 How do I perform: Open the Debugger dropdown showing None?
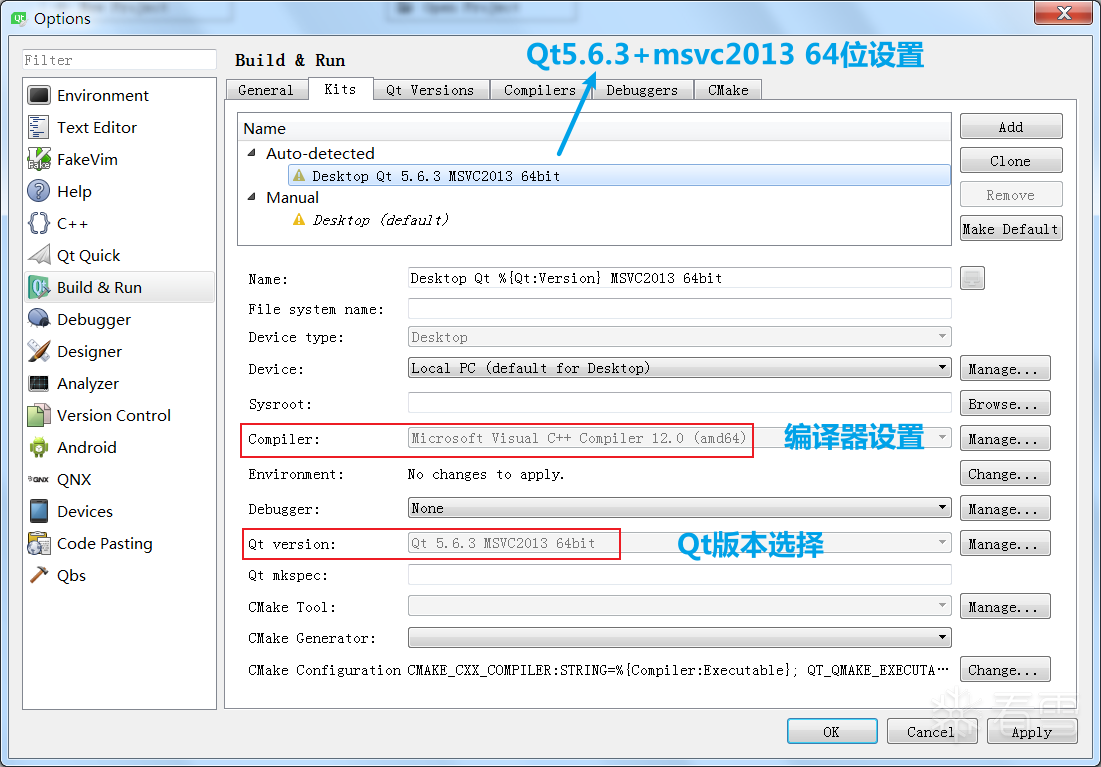click(x=679, y=508)
